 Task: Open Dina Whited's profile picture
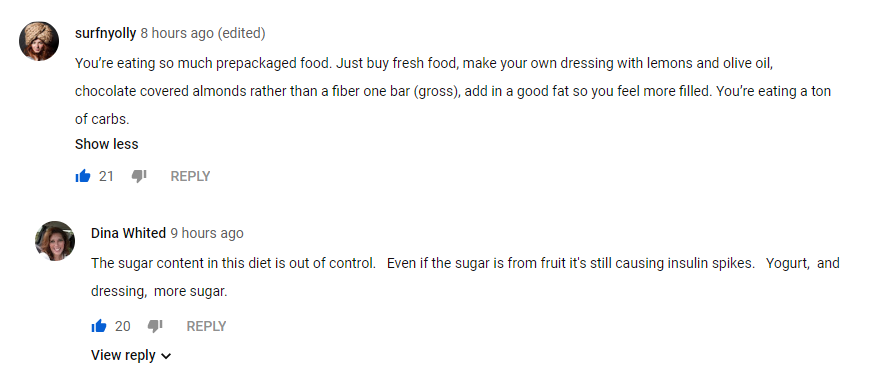(x=55, y=241)
